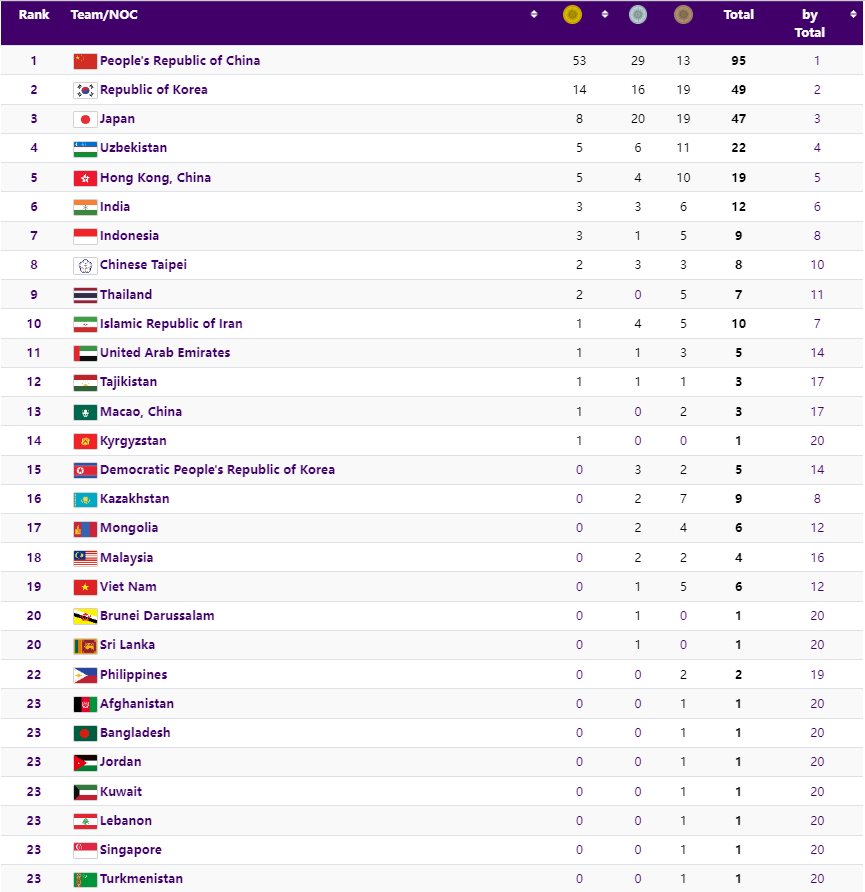Click the silver medal column icon
The height and width of the screenshot is (892, 865).
pyautogui.click(x=637, y=15)
